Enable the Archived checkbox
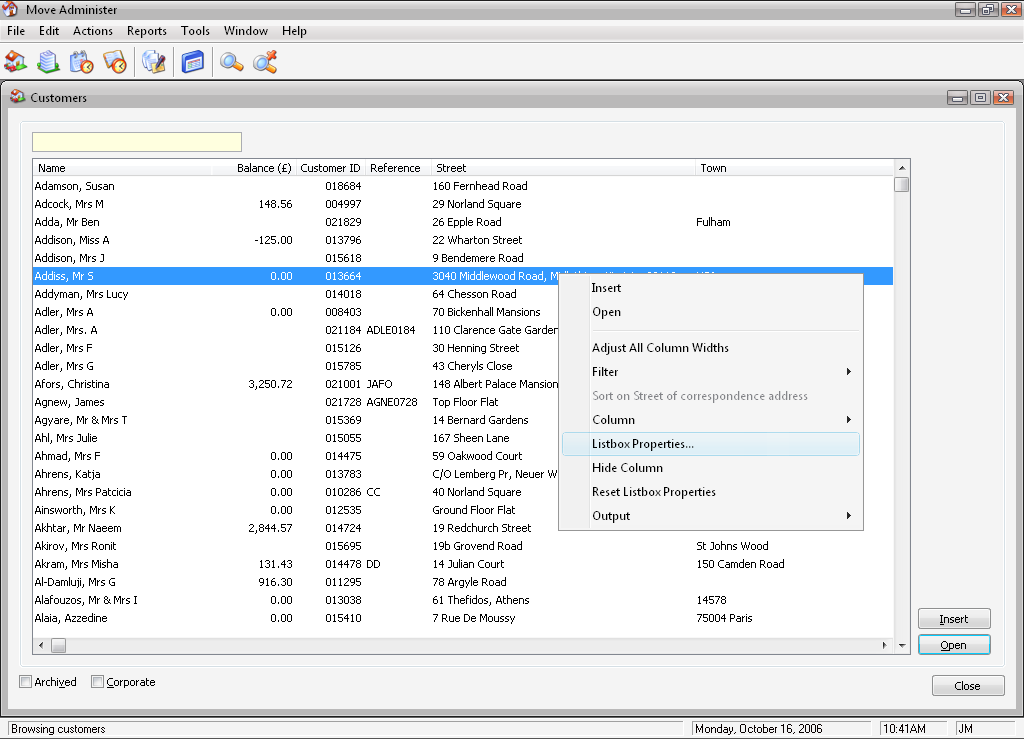The width and height of the screenshot is (1024, 739). (x=26, y=682)
